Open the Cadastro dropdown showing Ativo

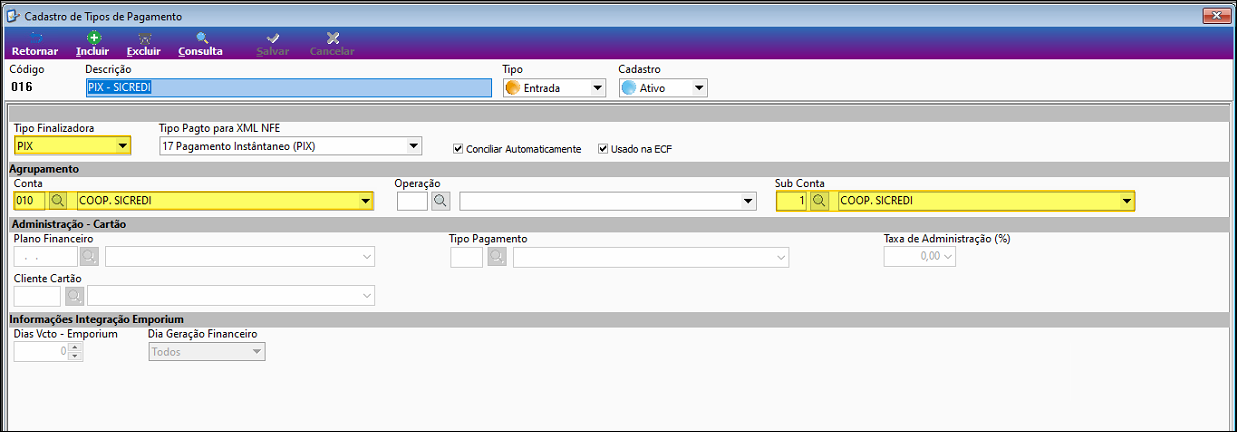(x=699, y=88)
